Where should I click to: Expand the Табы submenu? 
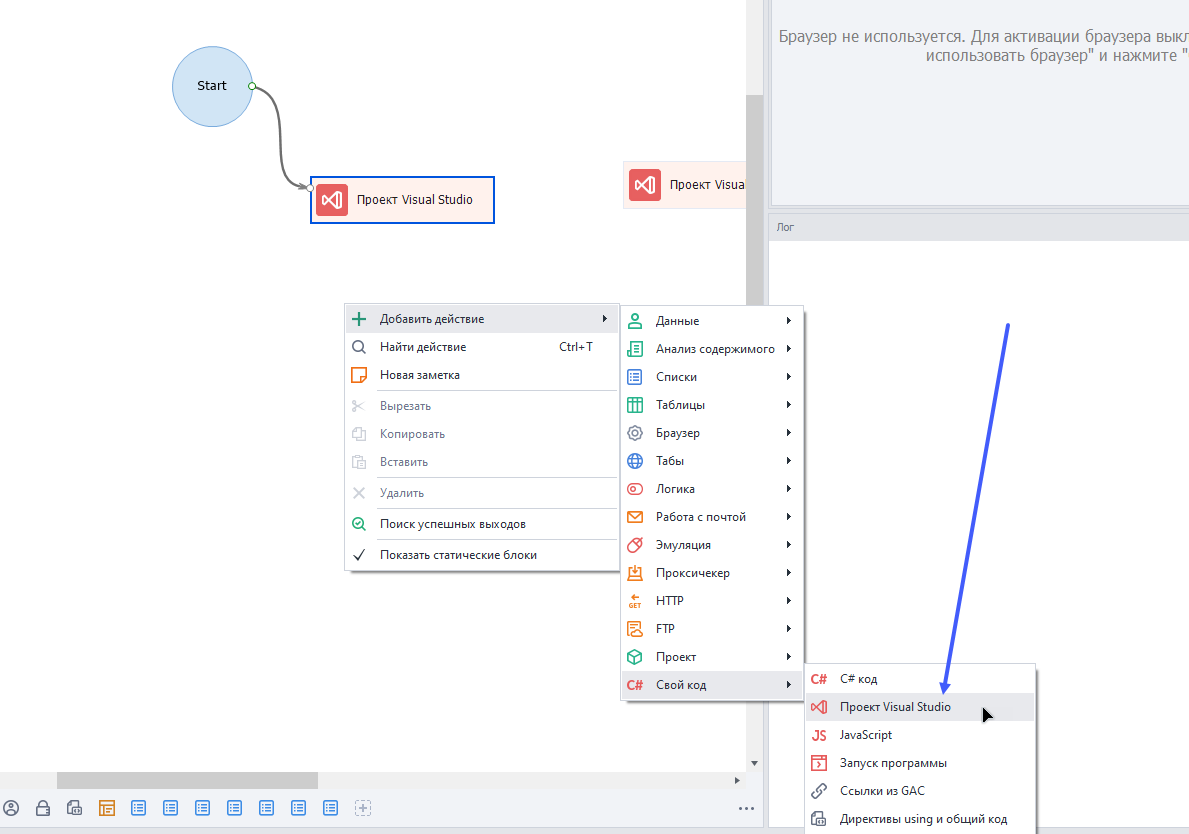711,461
